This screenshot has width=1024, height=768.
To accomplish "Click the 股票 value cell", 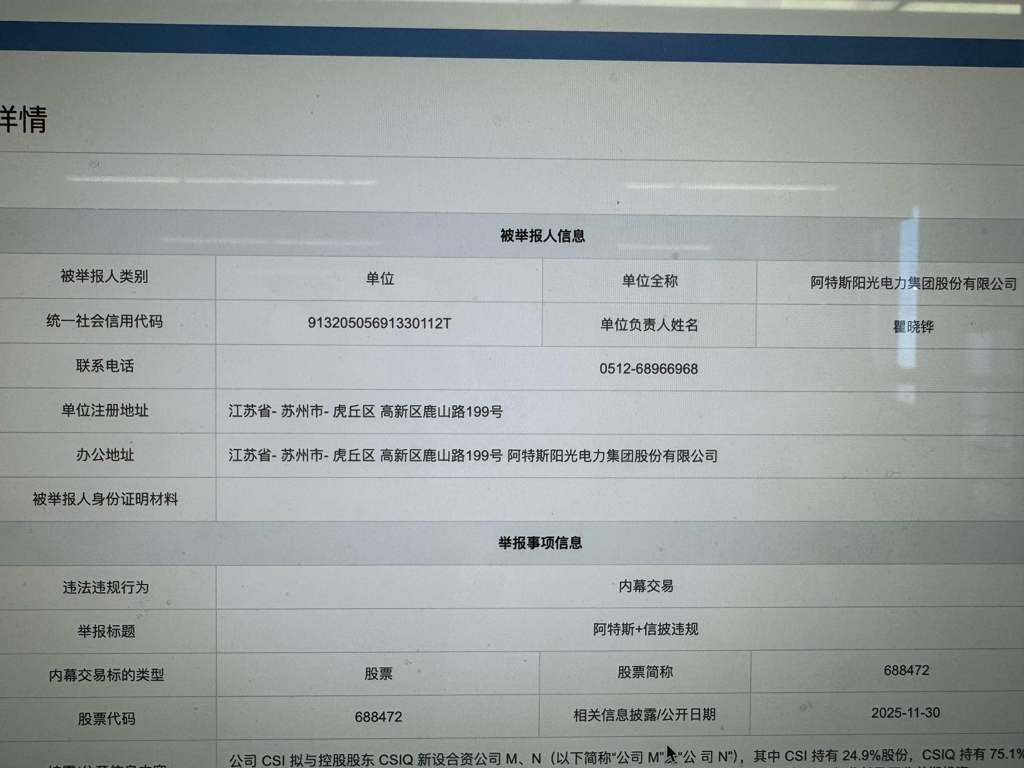I will coord(378,673).
